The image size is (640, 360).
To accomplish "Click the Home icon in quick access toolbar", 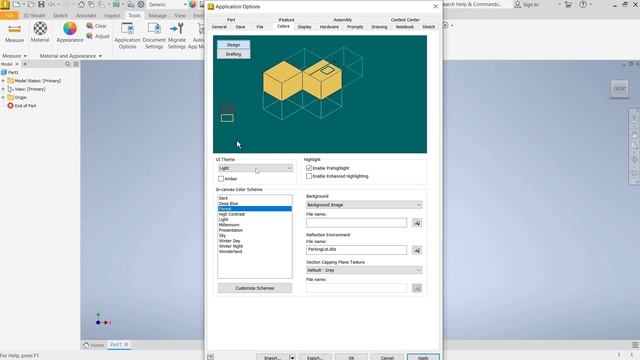I will 81,4.
